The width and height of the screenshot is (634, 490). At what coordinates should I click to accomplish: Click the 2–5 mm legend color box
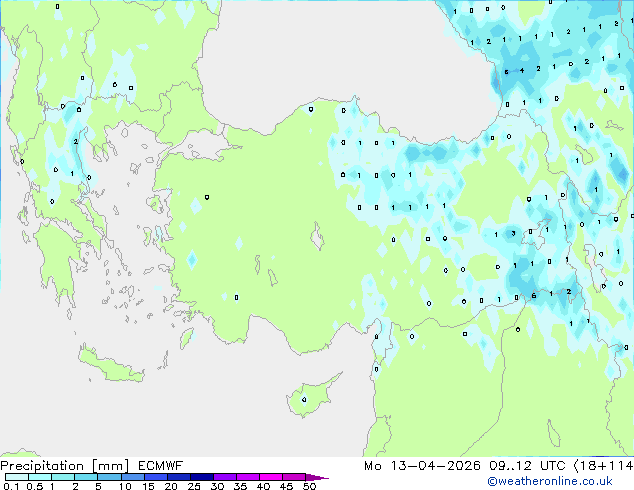(86, 477)
